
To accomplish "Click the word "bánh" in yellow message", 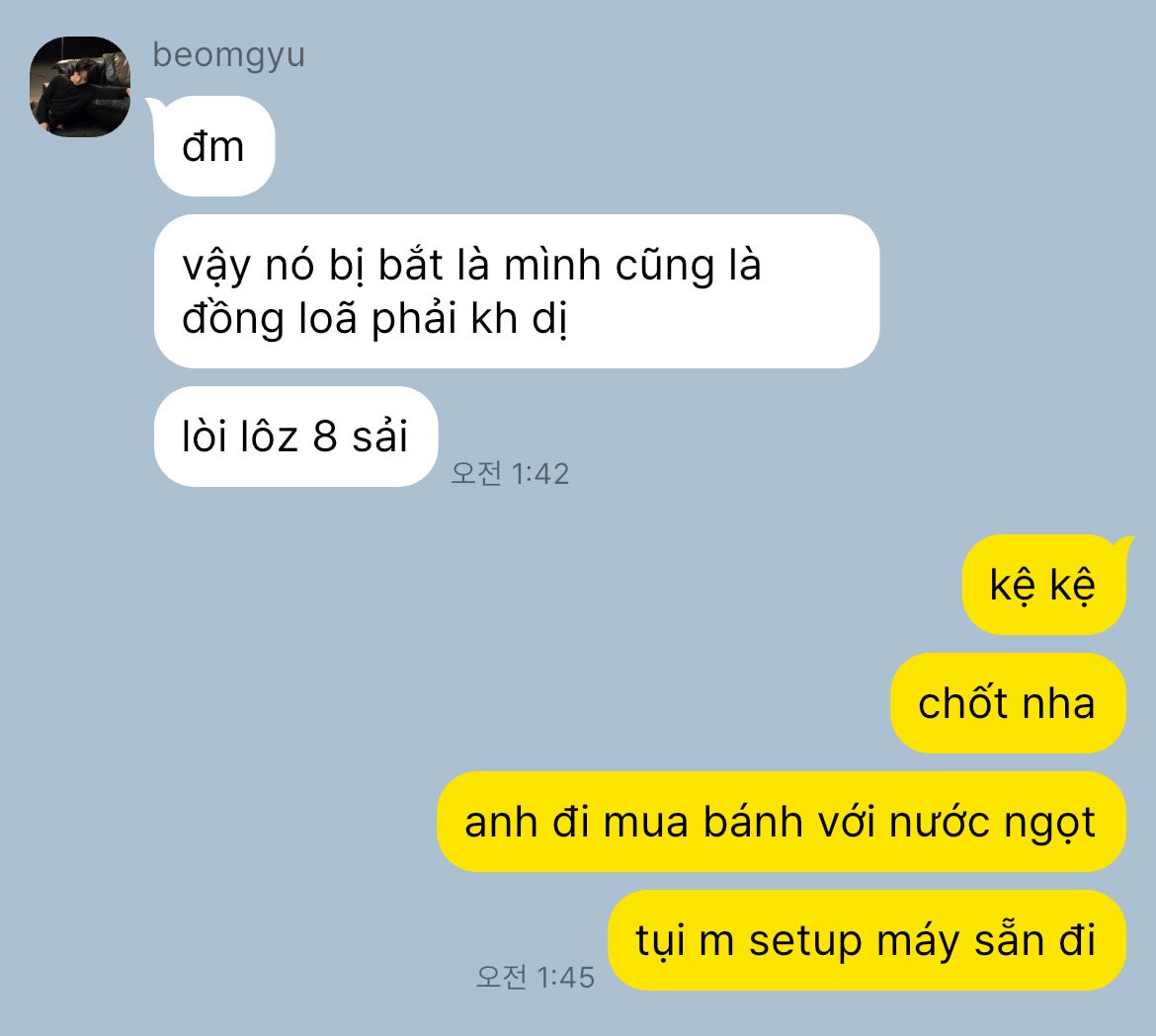I will (x=753, y=821).
